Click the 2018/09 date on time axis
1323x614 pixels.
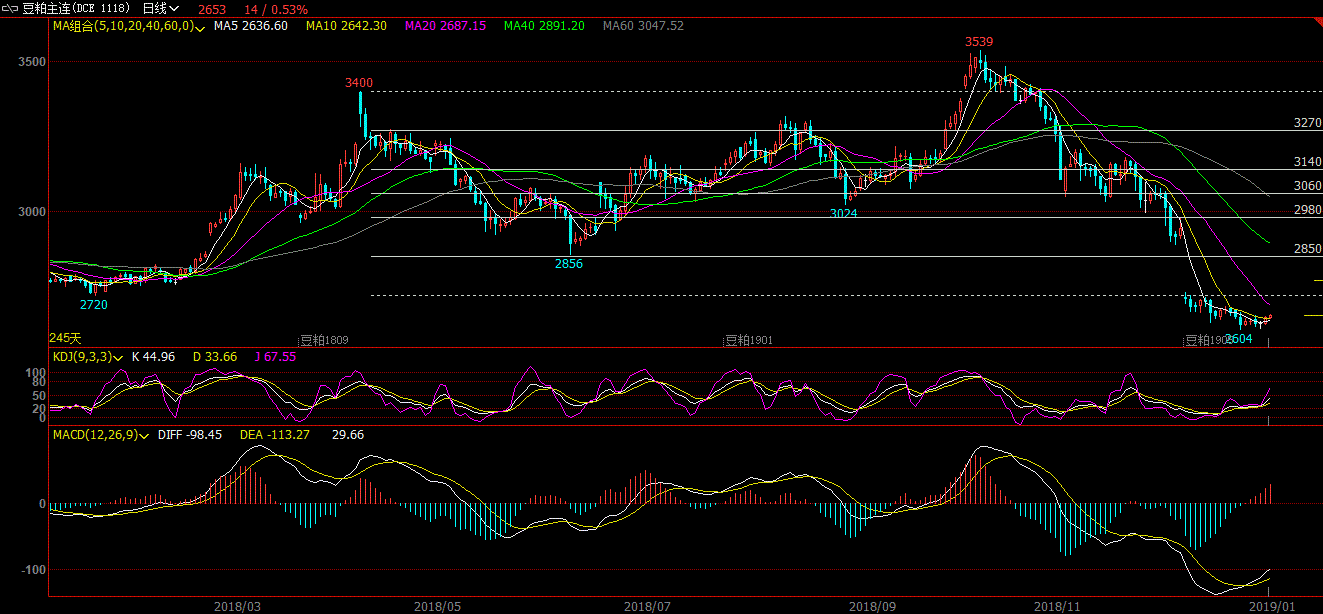click(872, 606)
